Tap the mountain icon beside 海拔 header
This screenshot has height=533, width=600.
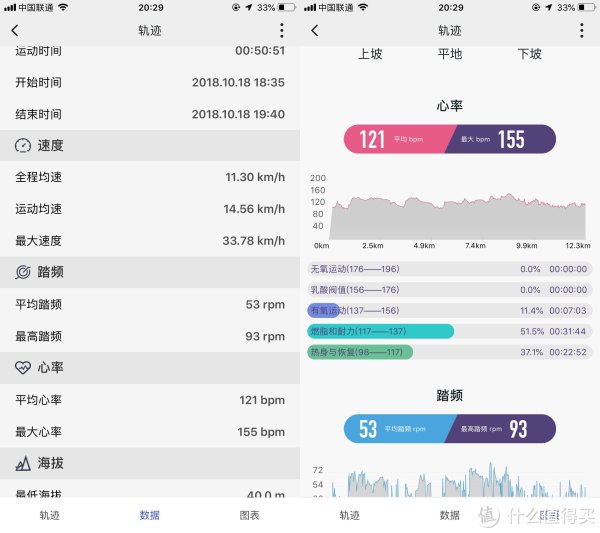[23, 463]
